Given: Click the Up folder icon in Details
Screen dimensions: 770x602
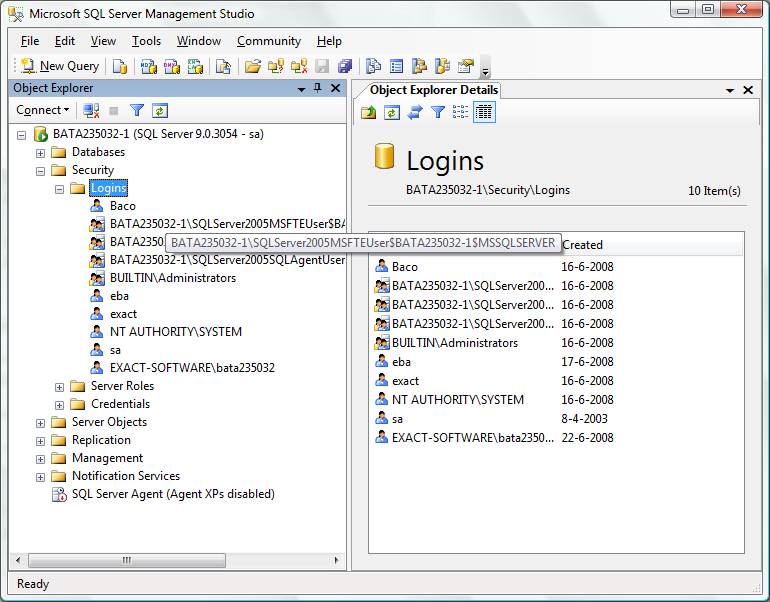Looking at the screenshot, I should point(369,112).
